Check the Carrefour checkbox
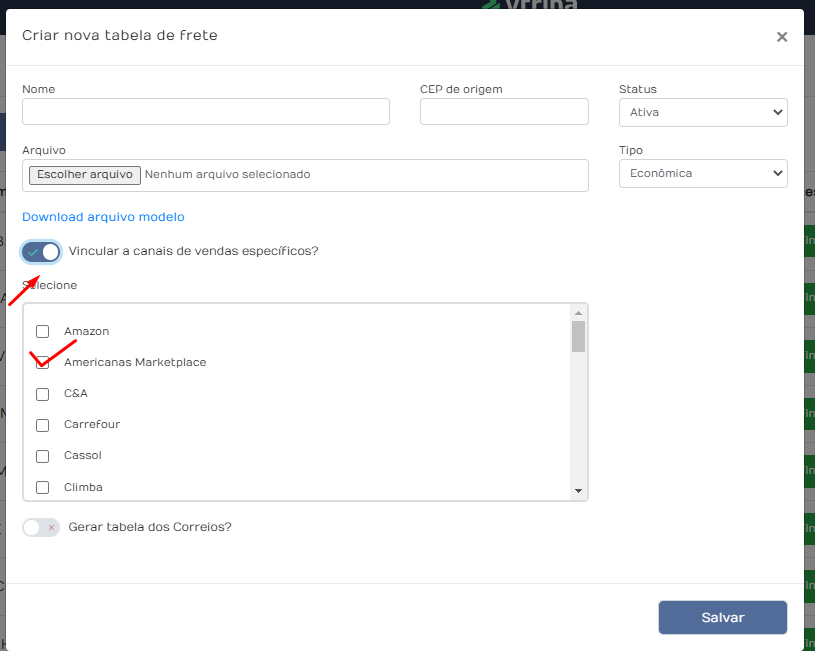The height and width of the screenshot is (651, 815). [43, 425]
